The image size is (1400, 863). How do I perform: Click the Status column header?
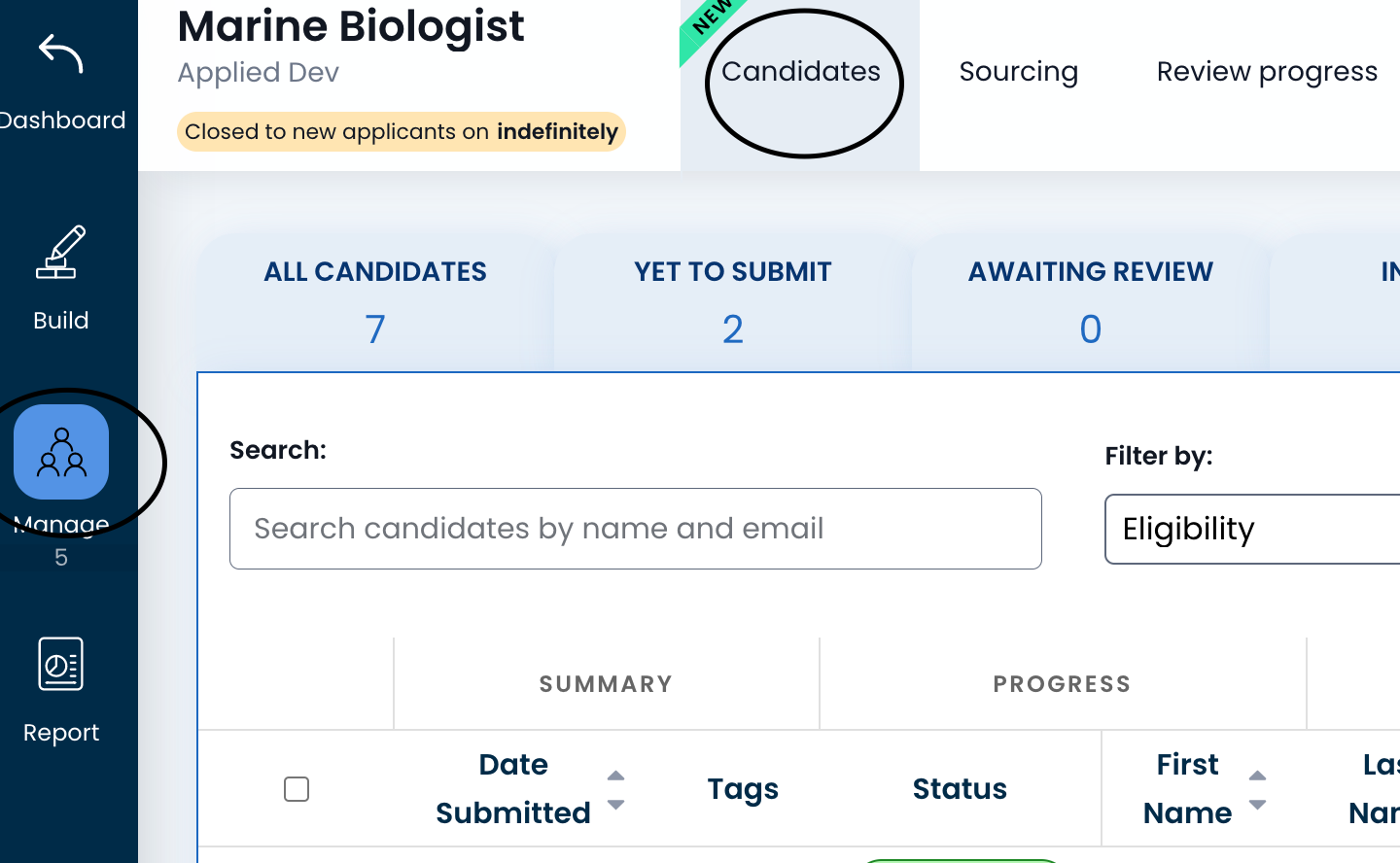[x=960, y=789]
